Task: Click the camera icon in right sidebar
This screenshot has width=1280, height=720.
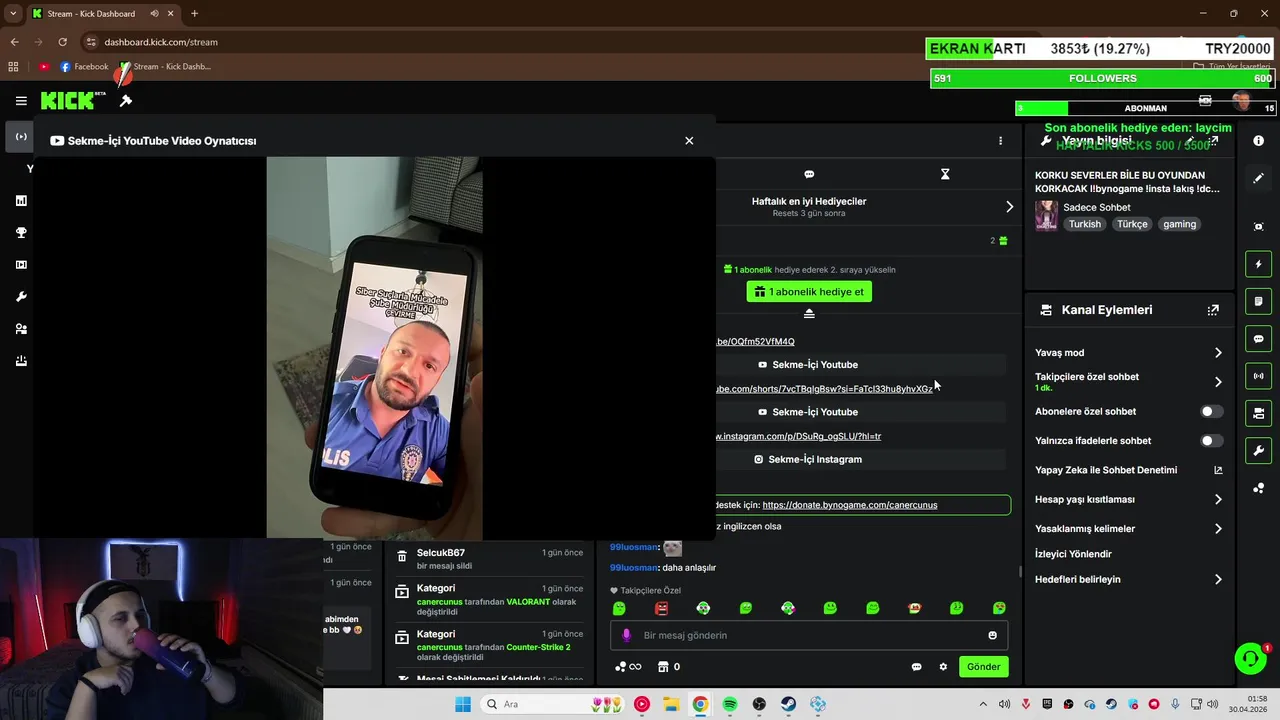Action: 1259,413
